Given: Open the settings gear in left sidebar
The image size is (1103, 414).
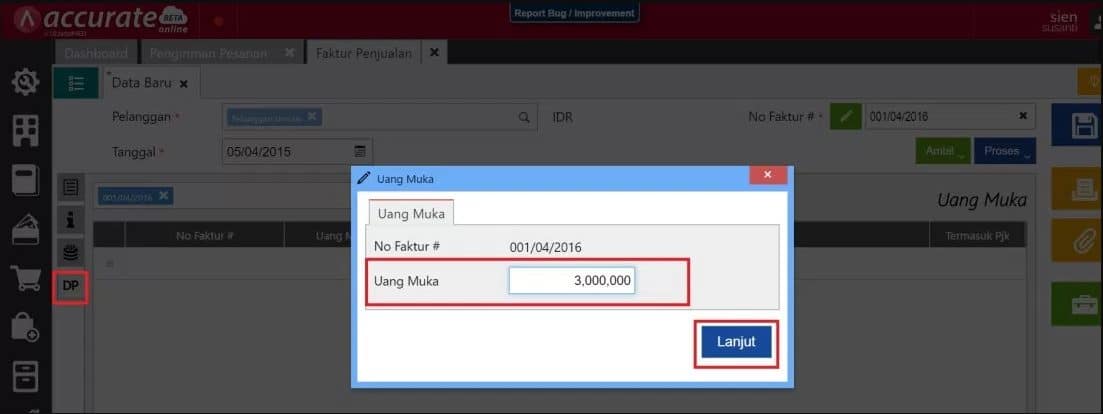Looking at the screenshot, I should point(25,83).
